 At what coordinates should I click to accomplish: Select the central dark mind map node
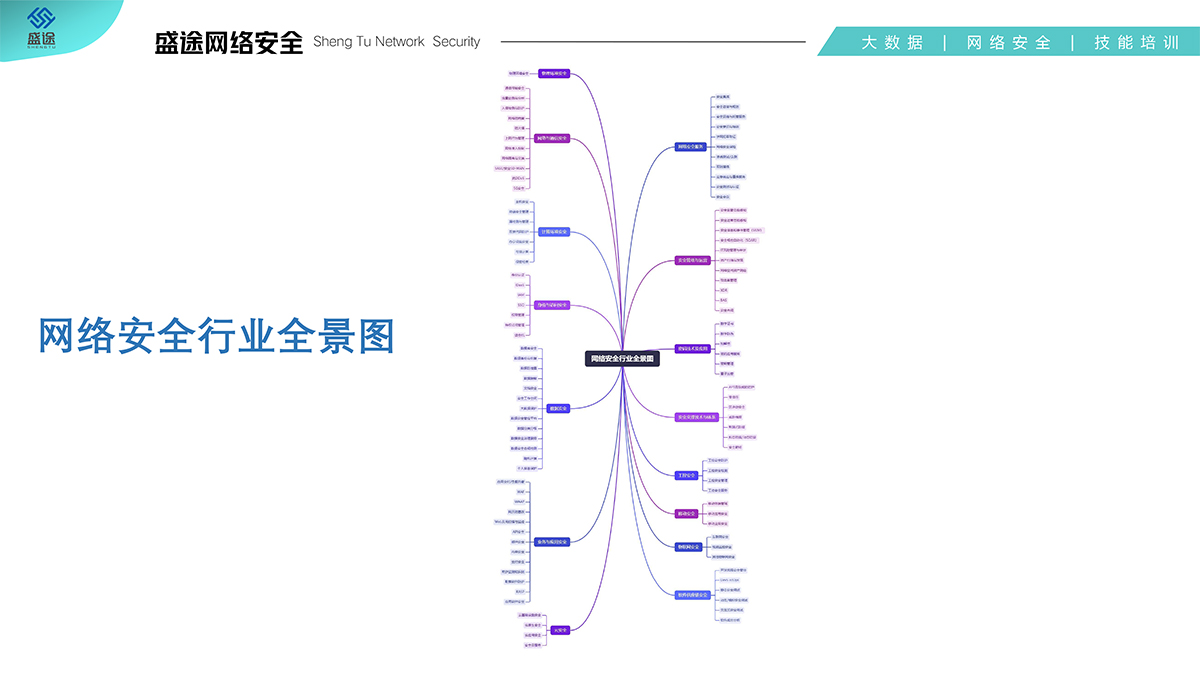pyautogui.click(x=622, y=358)
